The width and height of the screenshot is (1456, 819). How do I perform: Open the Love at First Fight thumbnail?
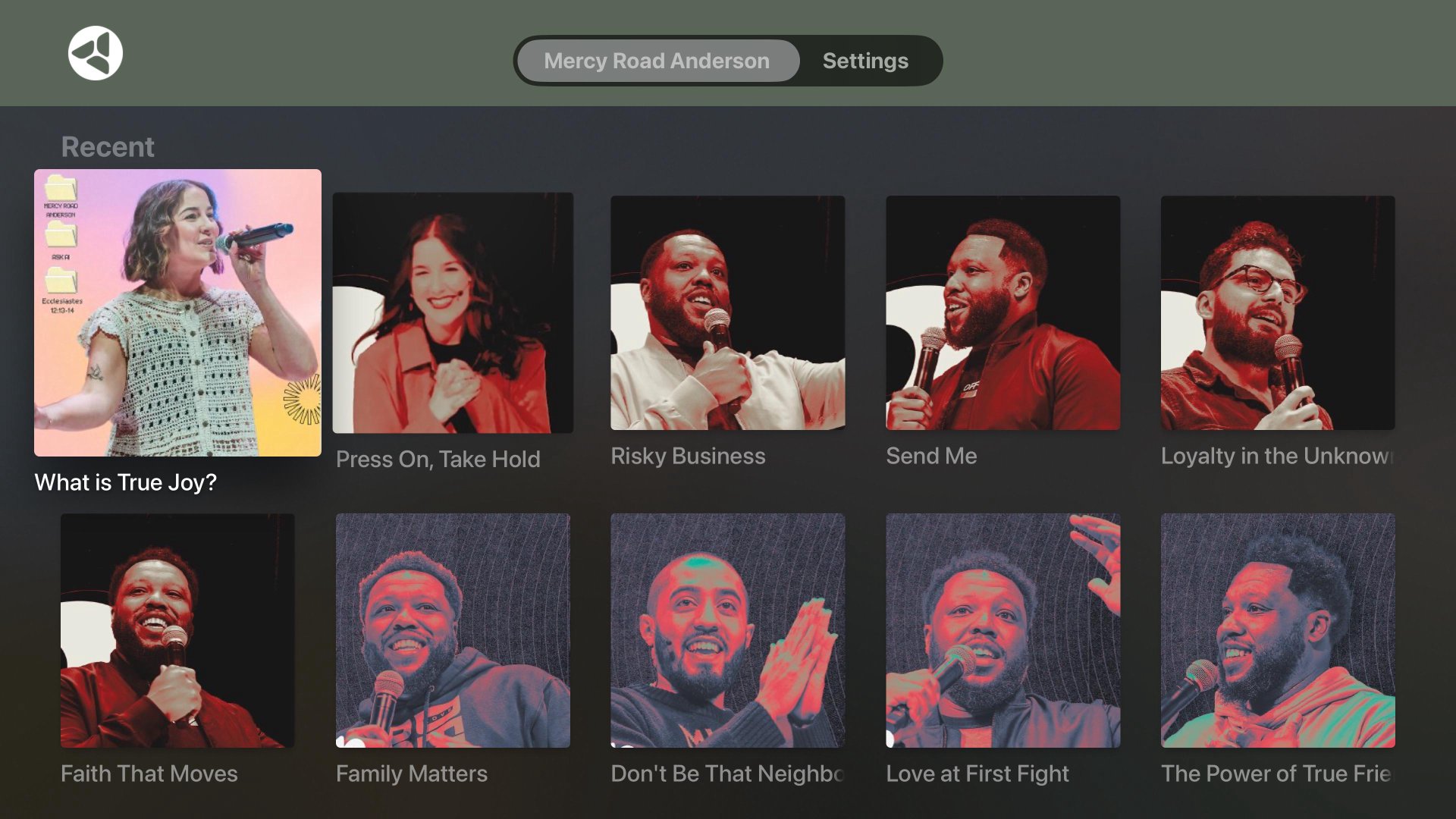click(x=1003, y=630)
